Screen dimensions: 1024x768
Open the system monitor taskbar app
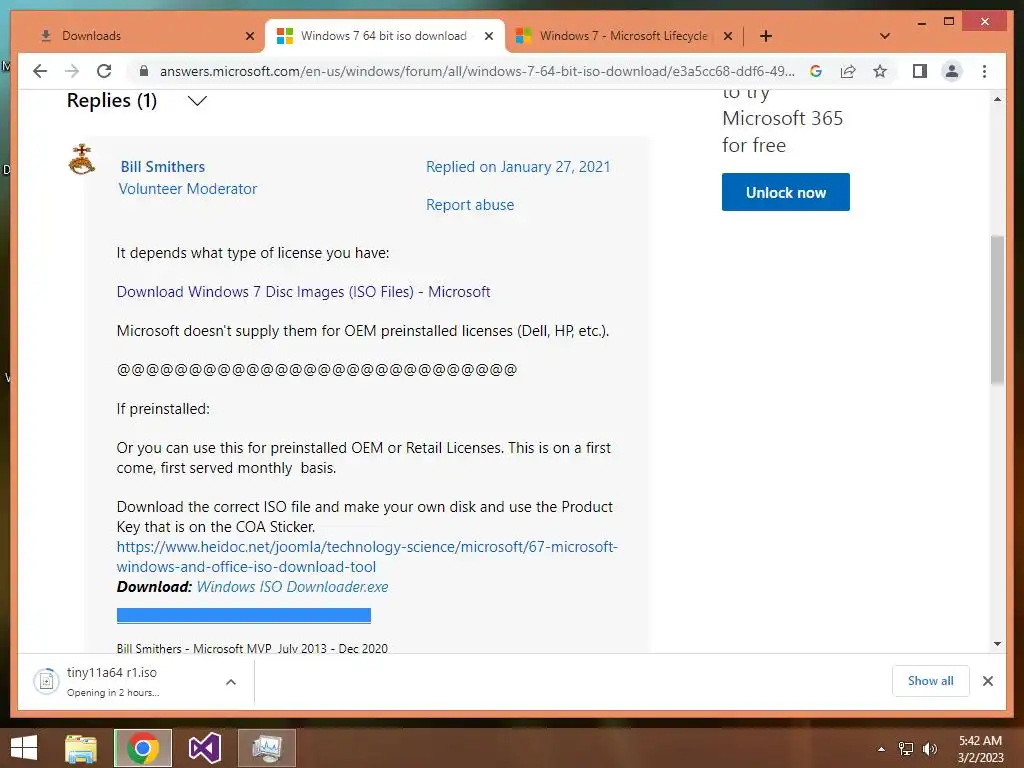coord(267,748)
